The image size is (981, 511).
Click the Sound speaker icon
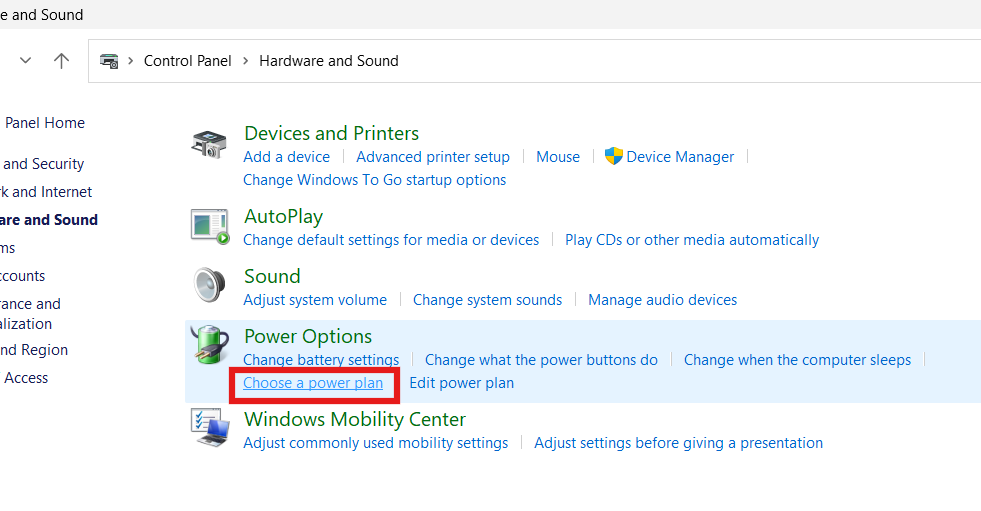click(210, 285)
